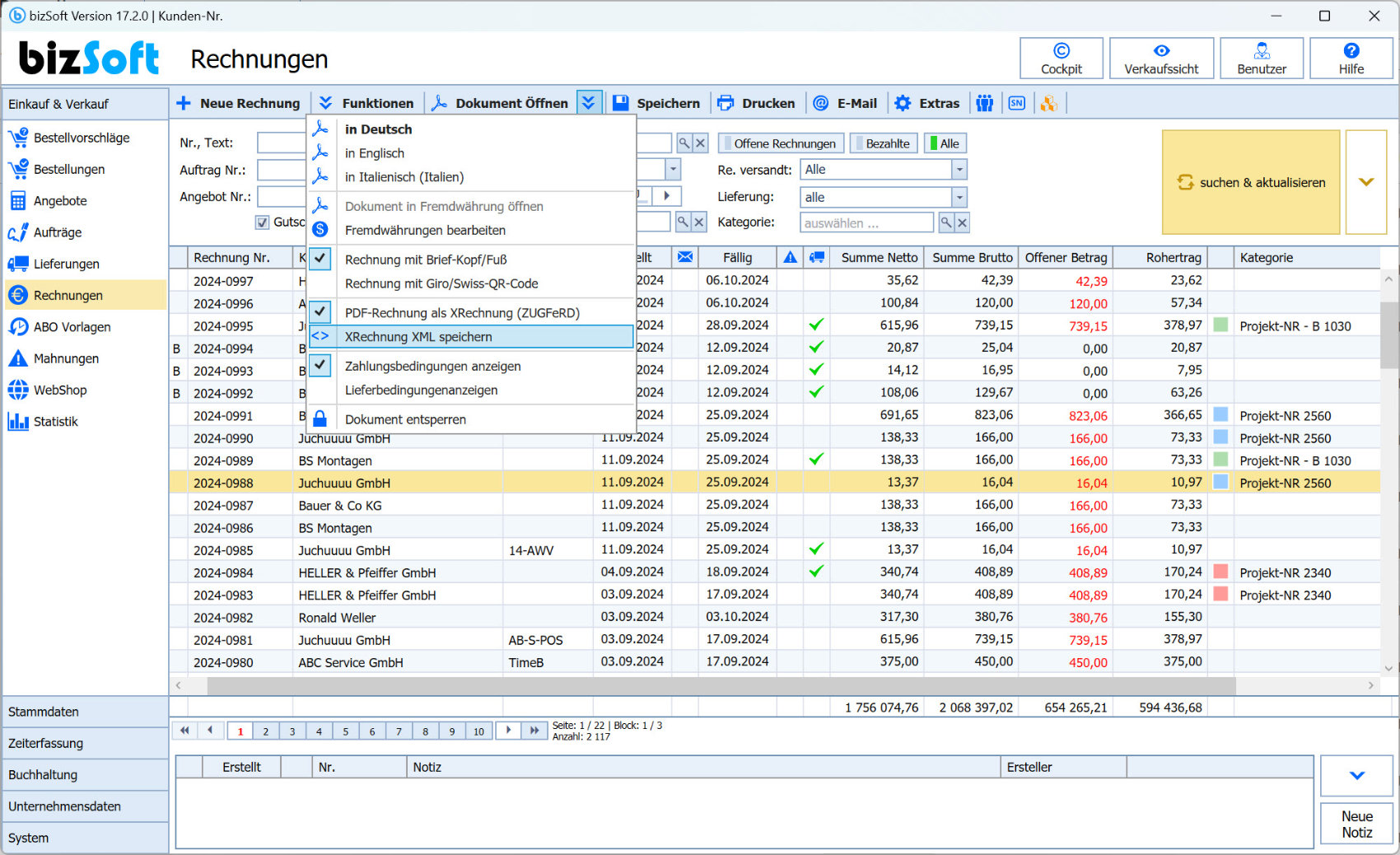Click green swatch in row 2024-0995
Screen dimensions: 1400x855
coord(1220,325)
